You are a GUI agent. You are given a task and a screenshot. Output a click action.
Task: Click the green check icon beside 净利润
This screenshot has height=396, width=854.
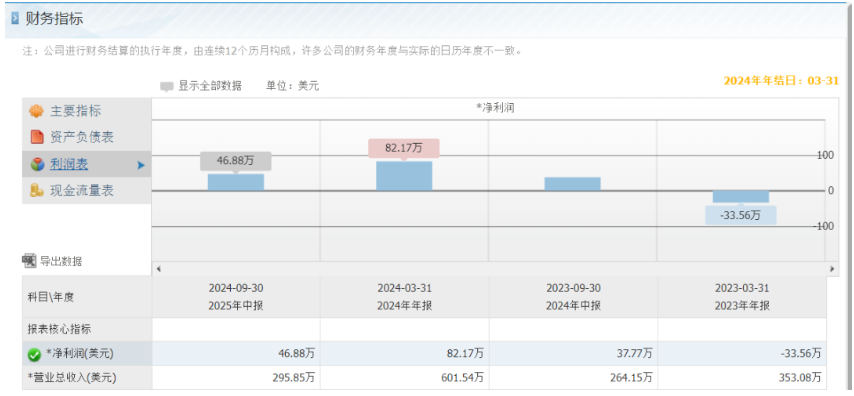coord(34,355)
